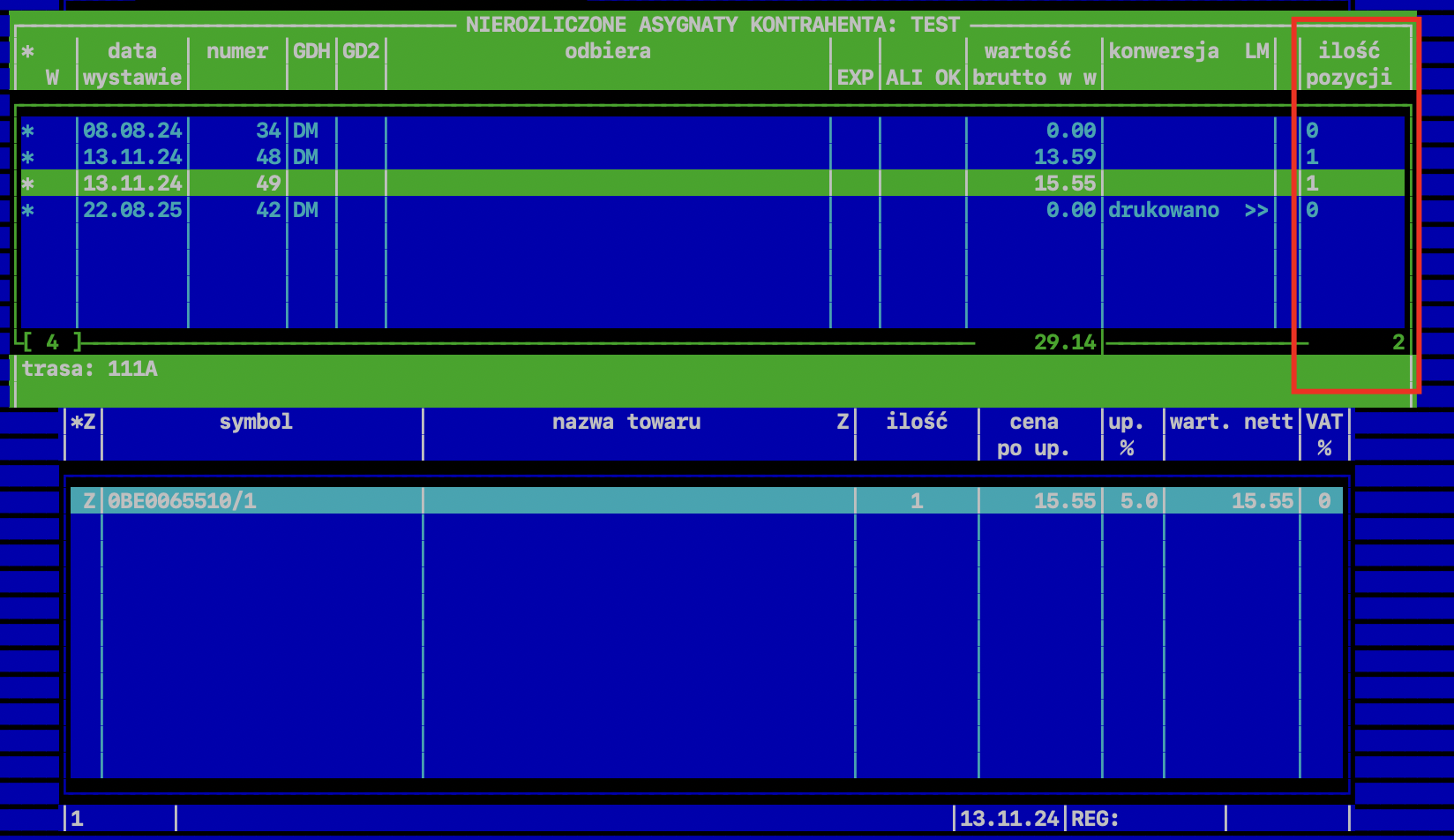The image size is (1454, 840).
Task: Click the DM code in row number 34
Action: click(x=305, y=131)
